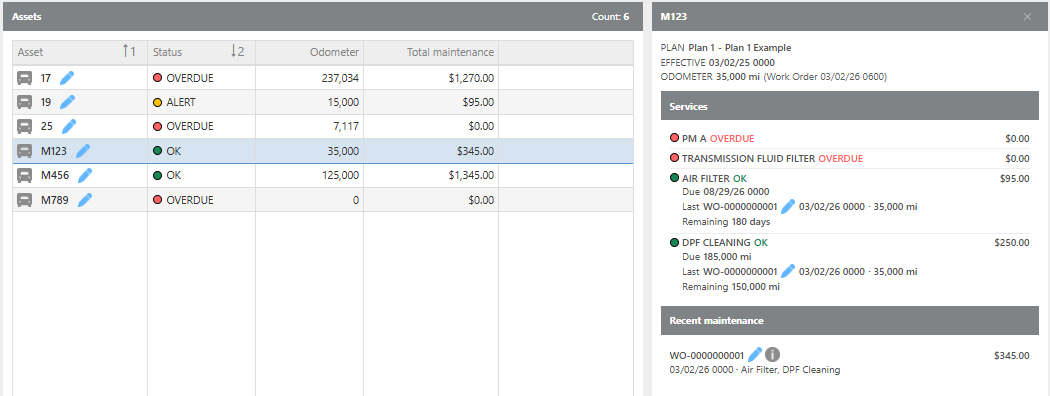
Task: Click green status dot for DPF CLEANING
Action: click(x=674, y=243)
